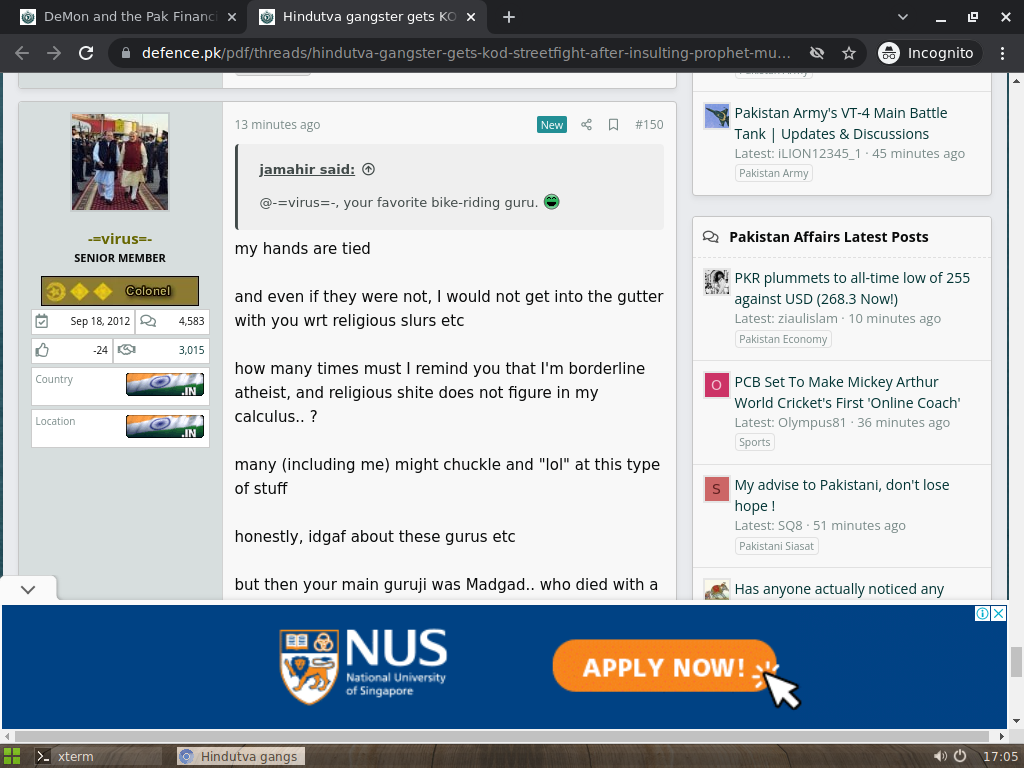This screenshot has width=1024, height=768.
Task: Open the -=virus=- profile avatar
Action: (x=120, y=162)
